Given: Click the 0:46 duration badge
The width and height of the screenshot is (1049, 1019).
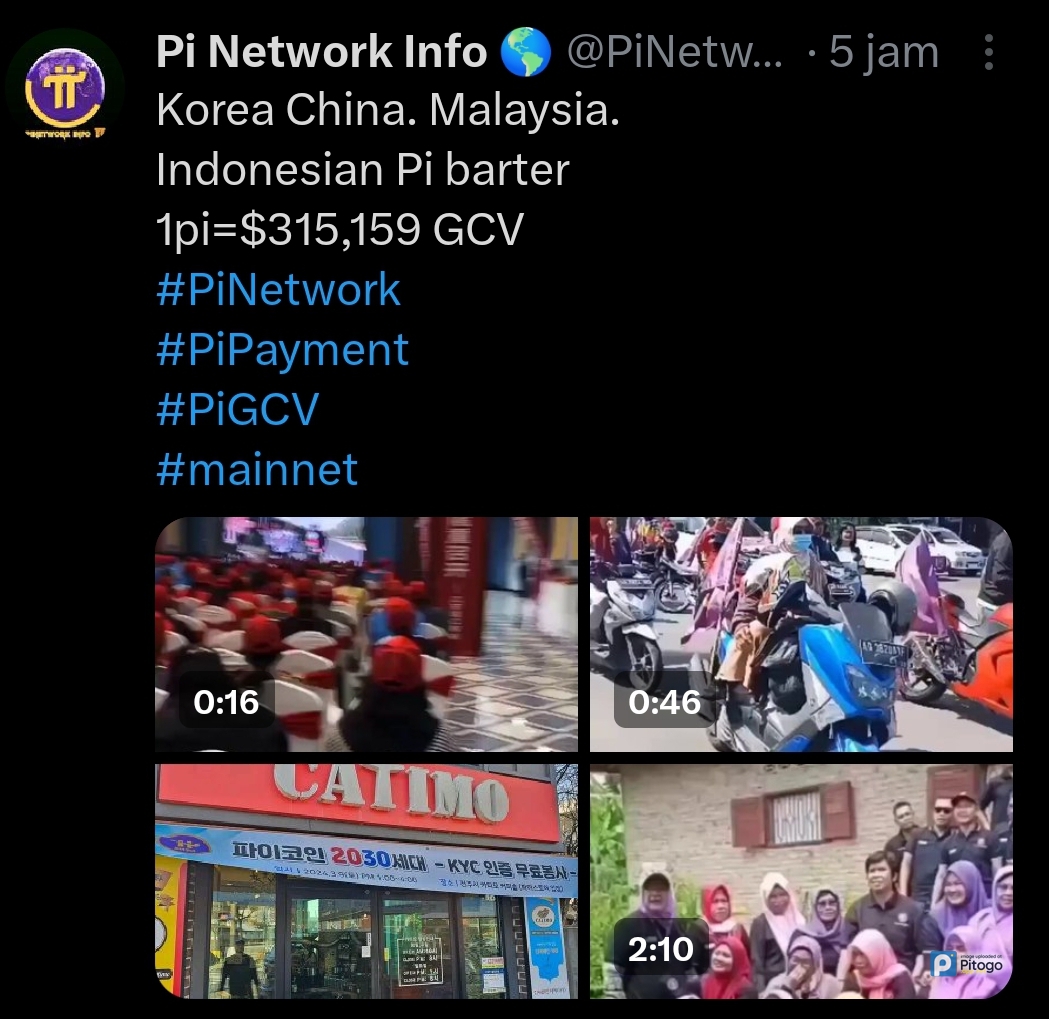Looking at the screenshot, I should (x=664, y=702).
